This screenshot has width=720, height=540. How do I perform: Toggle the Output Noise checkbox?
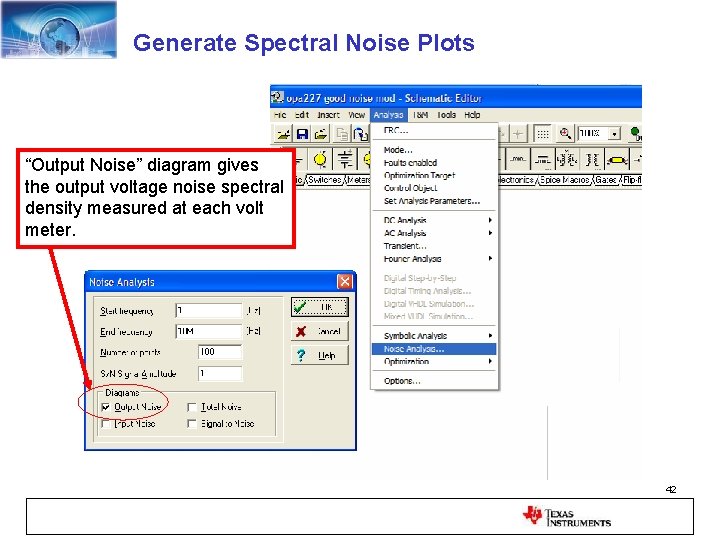(x=106, y=407)
